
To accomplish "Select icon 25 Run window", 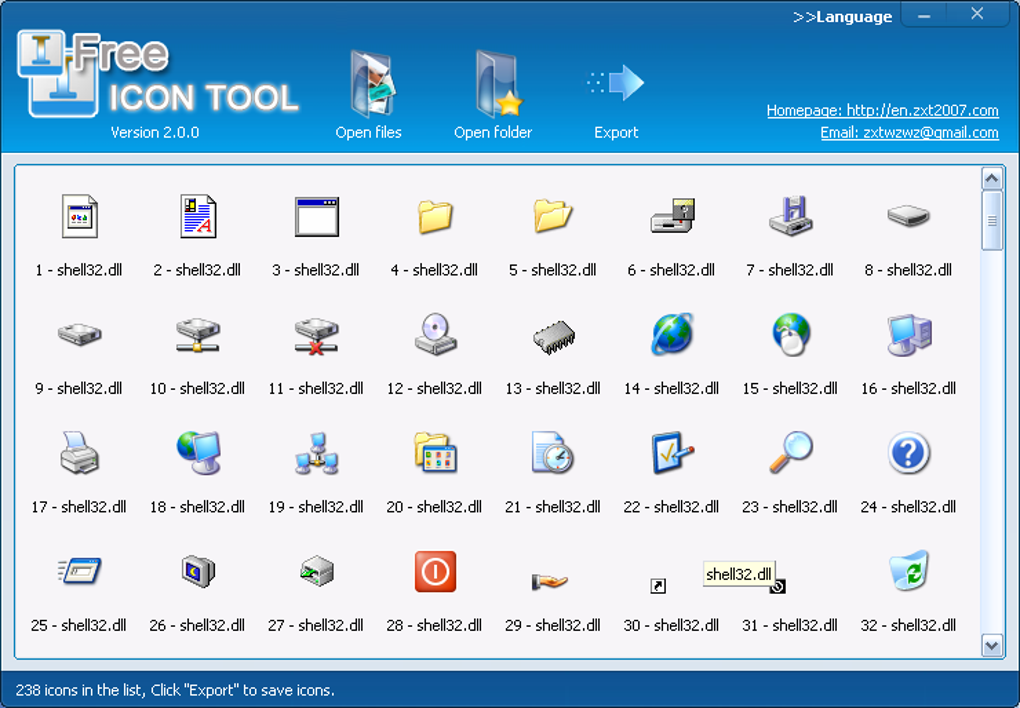I will 79,571.
